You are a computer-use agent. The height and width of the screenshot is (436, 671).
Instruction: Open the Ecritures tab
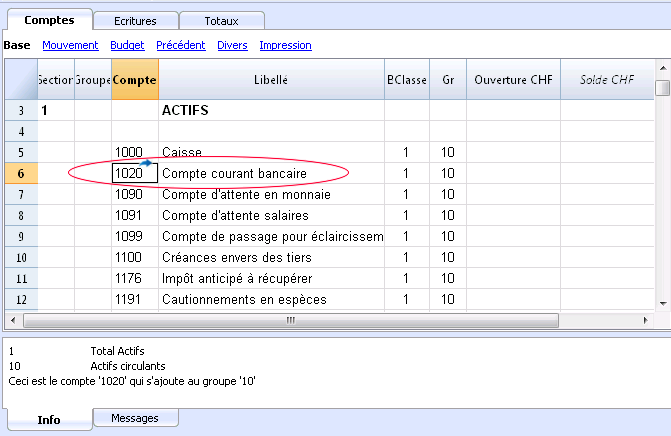[x=135, y=21]
